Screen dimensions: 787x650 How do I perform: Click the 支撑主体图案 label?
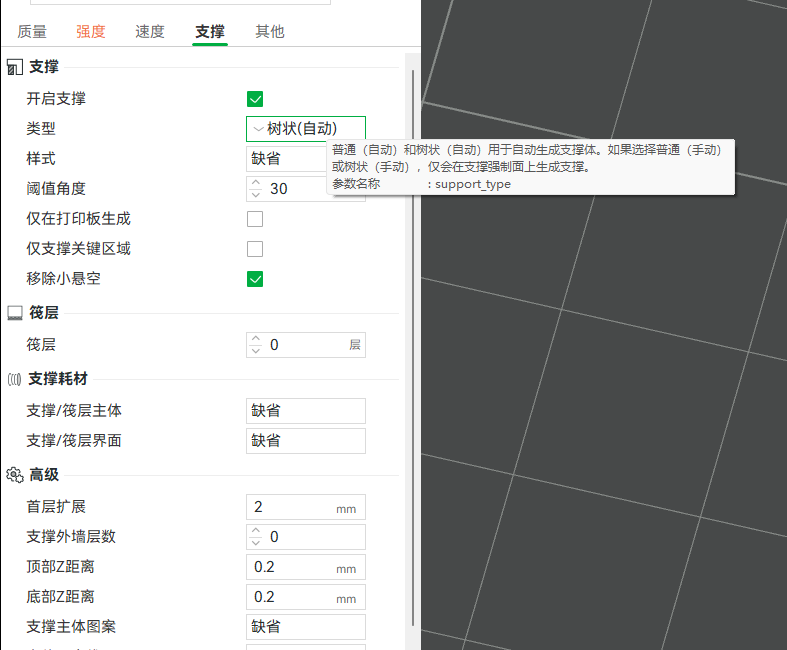point(71,627)
